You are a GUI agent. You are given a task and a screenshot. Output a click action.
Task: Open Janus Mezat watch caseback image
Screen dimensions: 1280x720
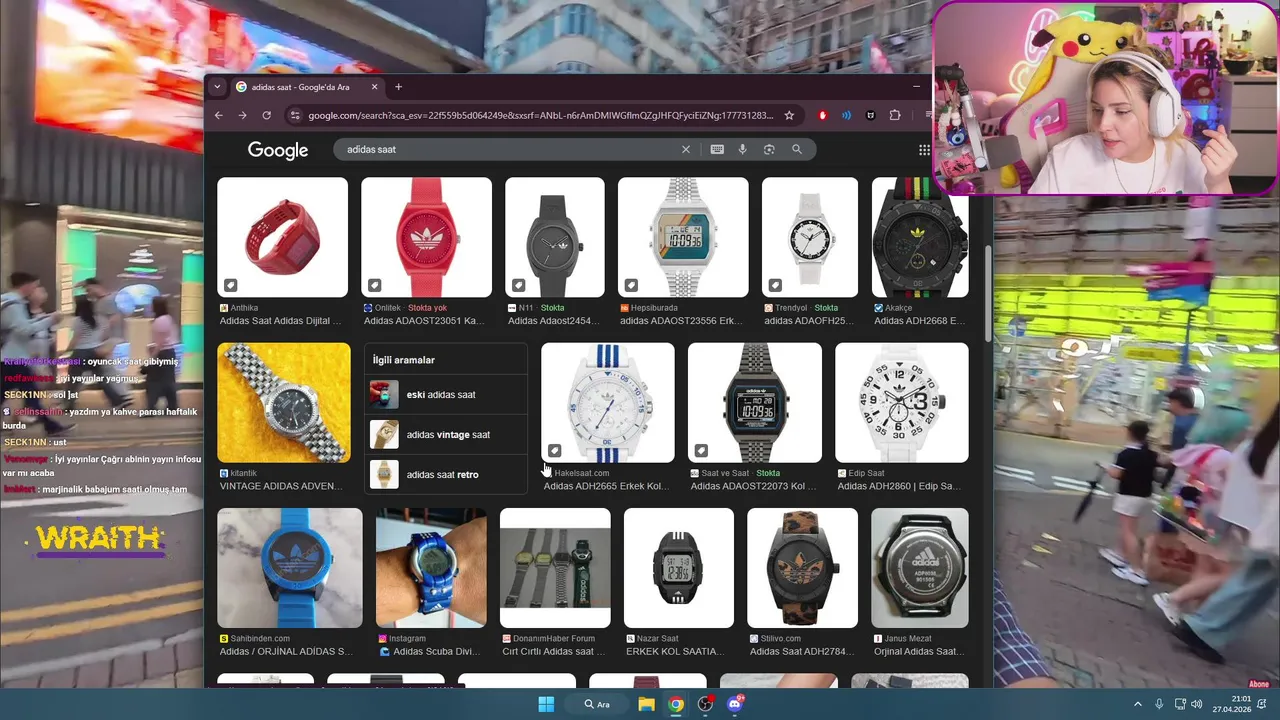[x=920, y=568]
